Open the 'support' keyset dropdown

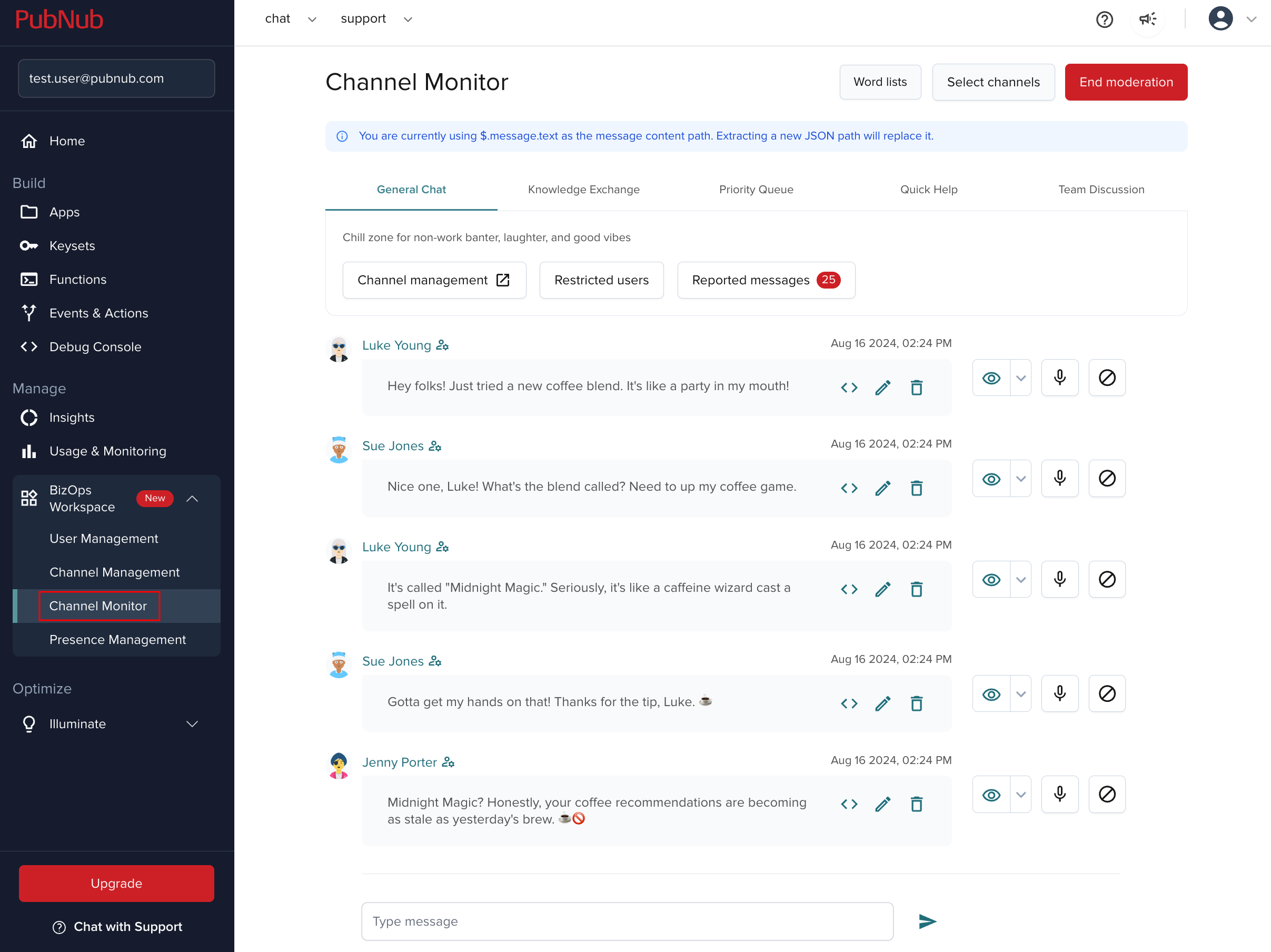[x=376, y=19]
